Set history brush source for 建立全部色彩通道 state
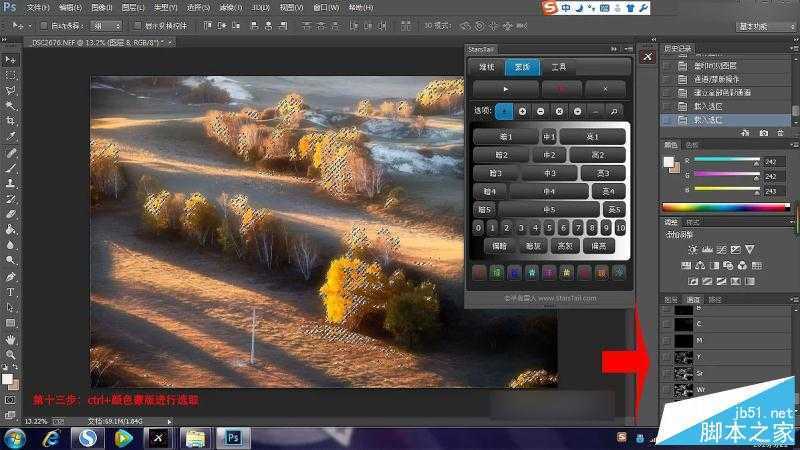 tap(667, 93)
